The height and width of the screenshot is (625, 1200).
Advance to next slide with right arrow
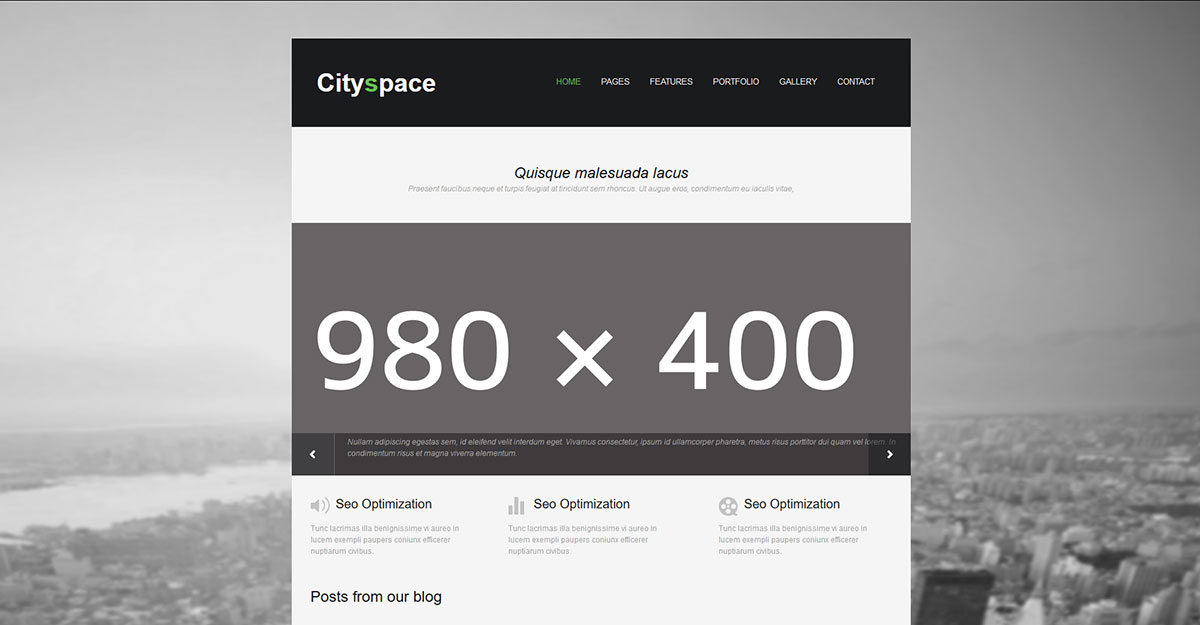(x=889, y=454)
